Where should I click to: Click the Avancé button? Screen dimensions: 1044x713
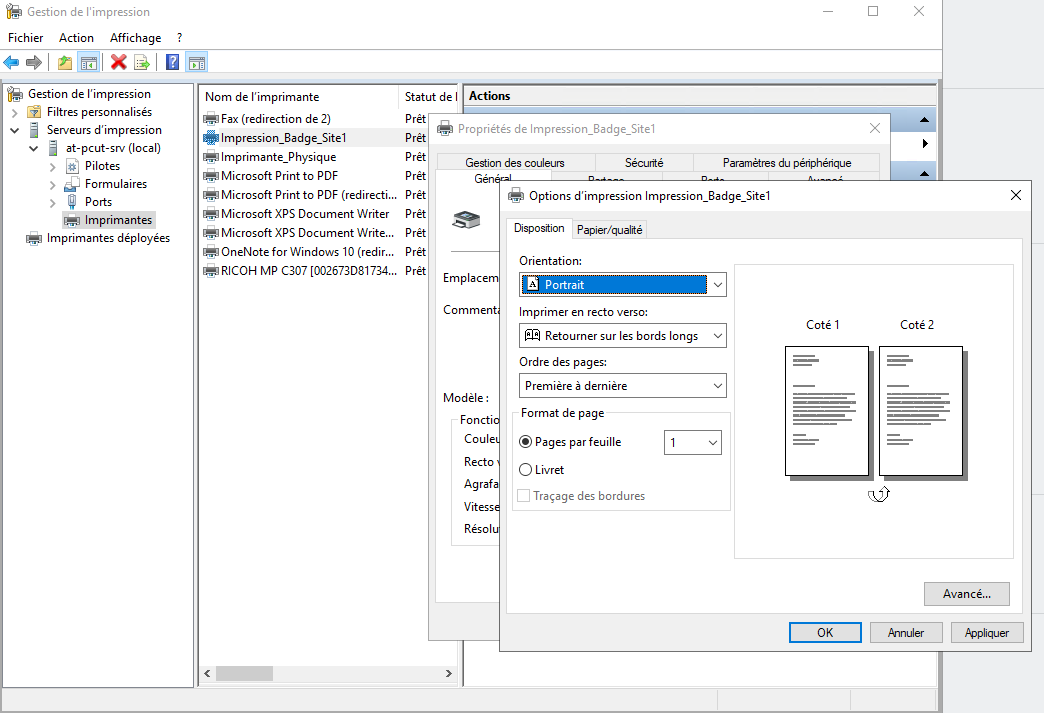966,593
